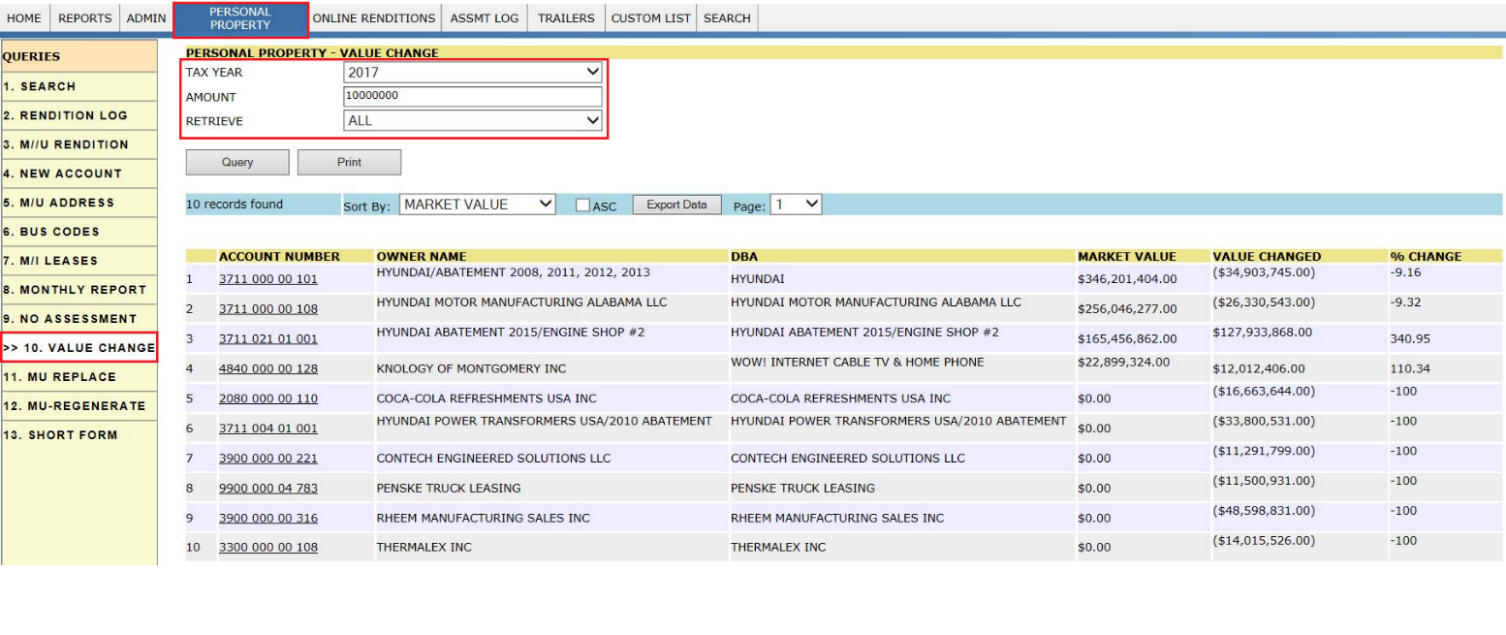The height and width of the screenshot is (635, 1506).
Task: Select 7. M/I LEASES query
Action: [79, 261]
